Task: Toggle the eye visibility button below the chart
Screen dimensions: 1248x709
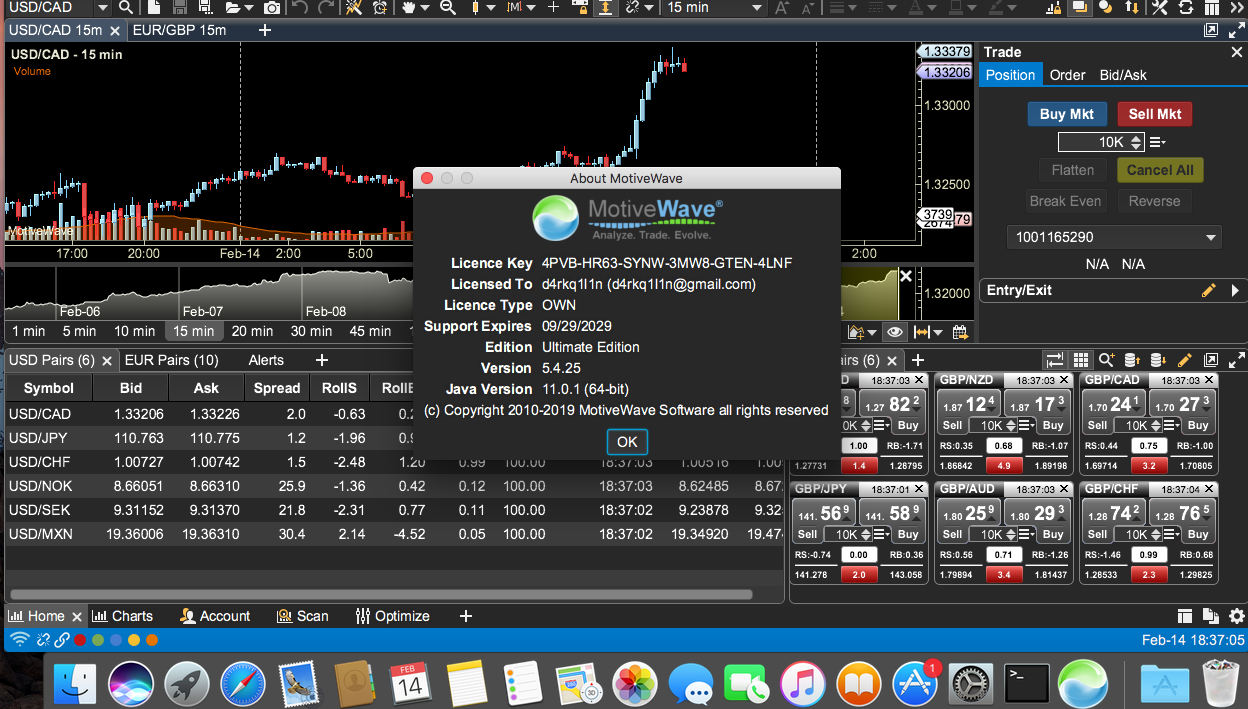Action: point(895,332)
